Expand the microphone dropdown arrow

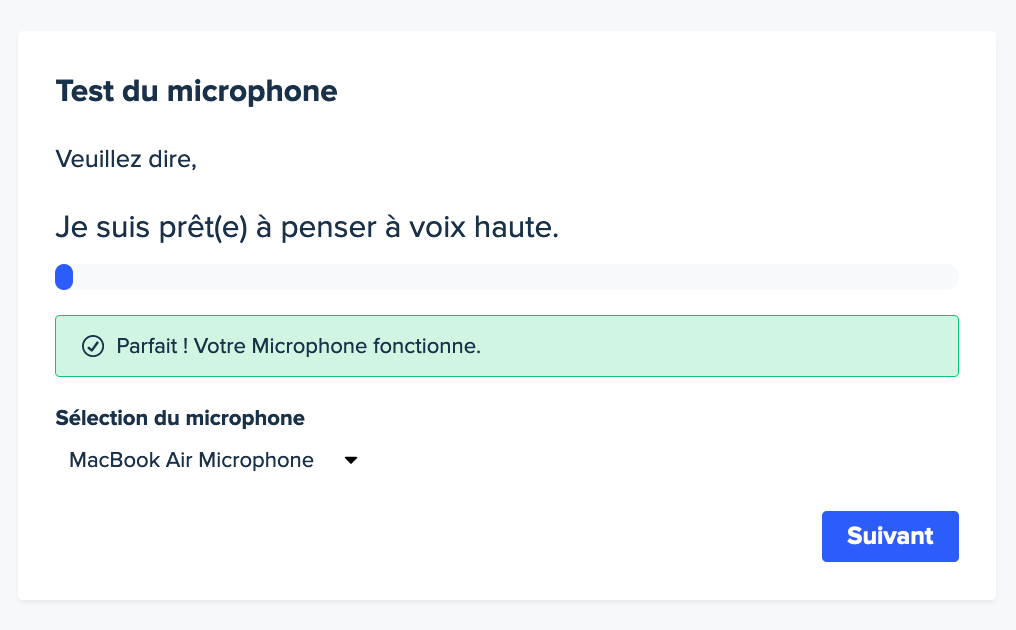click(x=351, y=460)
